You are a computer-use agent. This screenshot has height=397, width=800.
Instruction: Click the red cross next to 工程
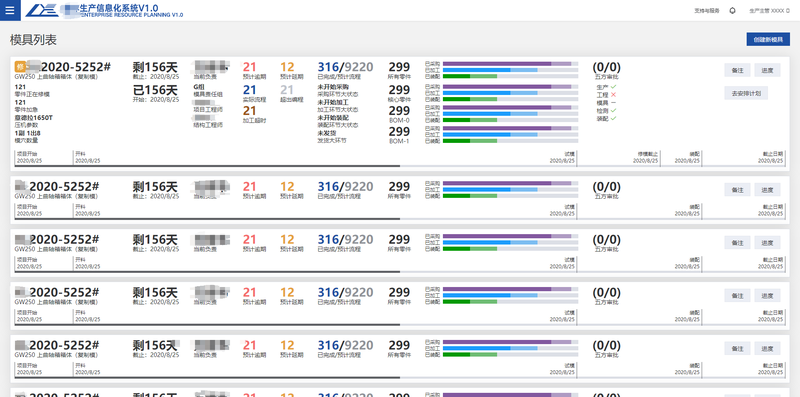(614, 95)
